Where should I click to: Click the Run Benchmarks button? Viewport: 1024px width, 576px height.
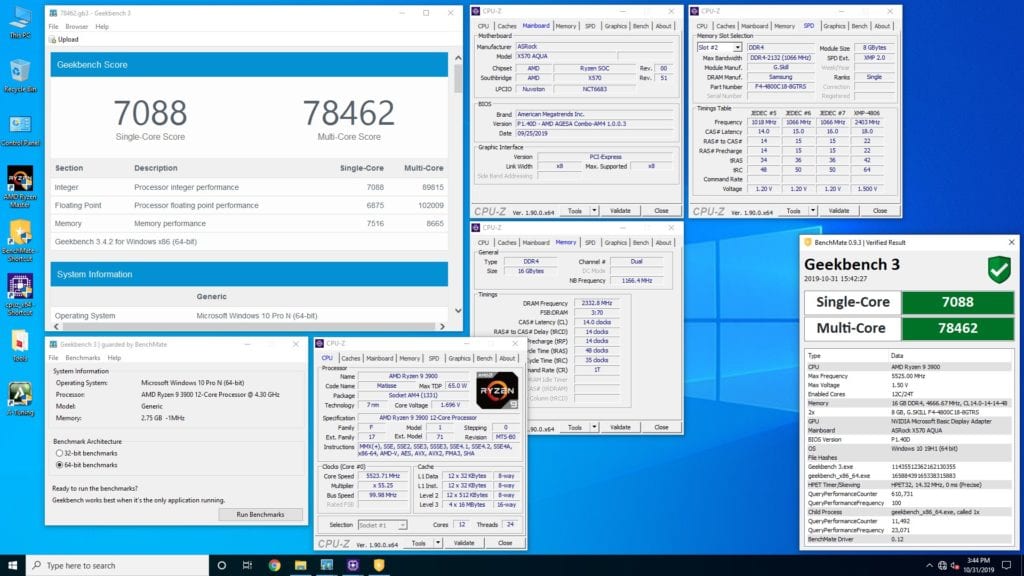(260, 515)
